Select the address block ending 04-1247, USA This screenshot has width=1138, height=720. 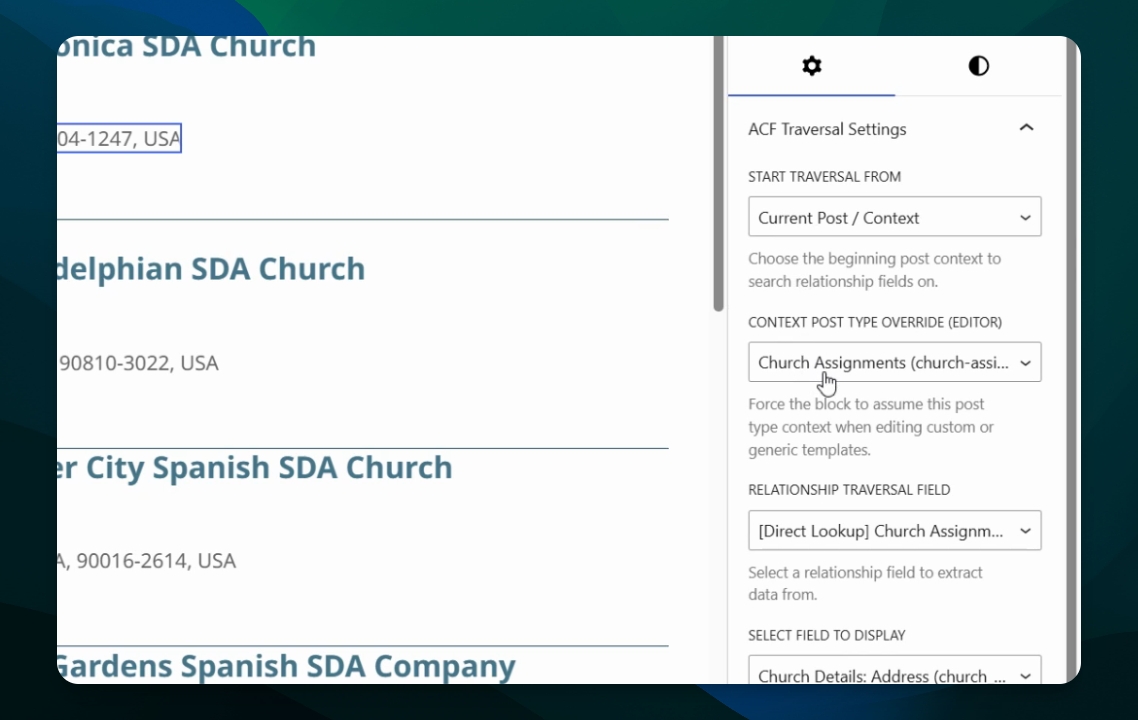click(119, 138)
